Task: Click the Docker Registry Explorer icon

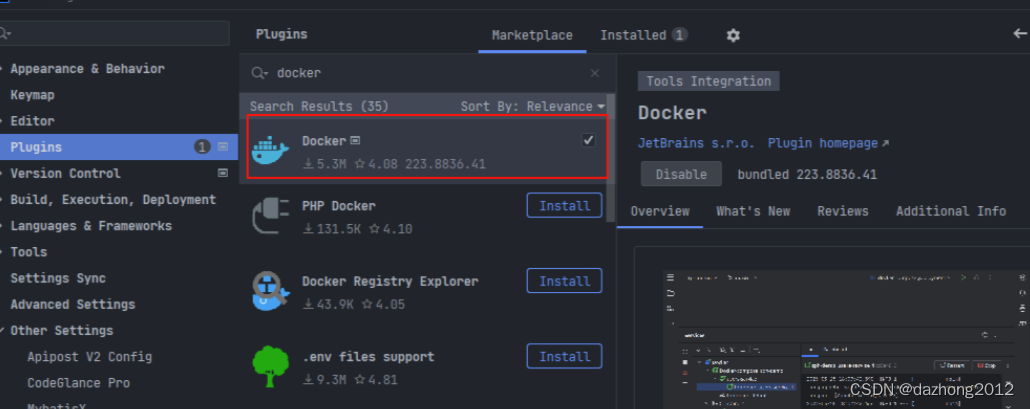Action: click(271, 291)
